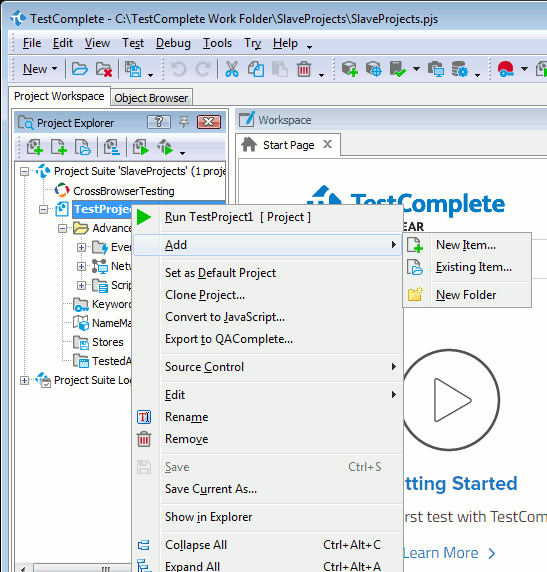Click the Save All icon in toolbar
The width and height of the screenshot is (547, 572).
133,69
